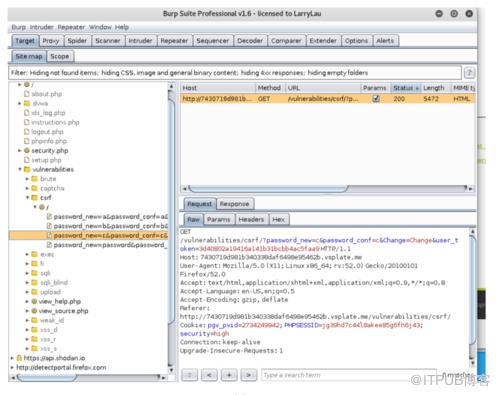Expand the captcha folder
The width and height of the screenshot is (500, 395).
27,188
